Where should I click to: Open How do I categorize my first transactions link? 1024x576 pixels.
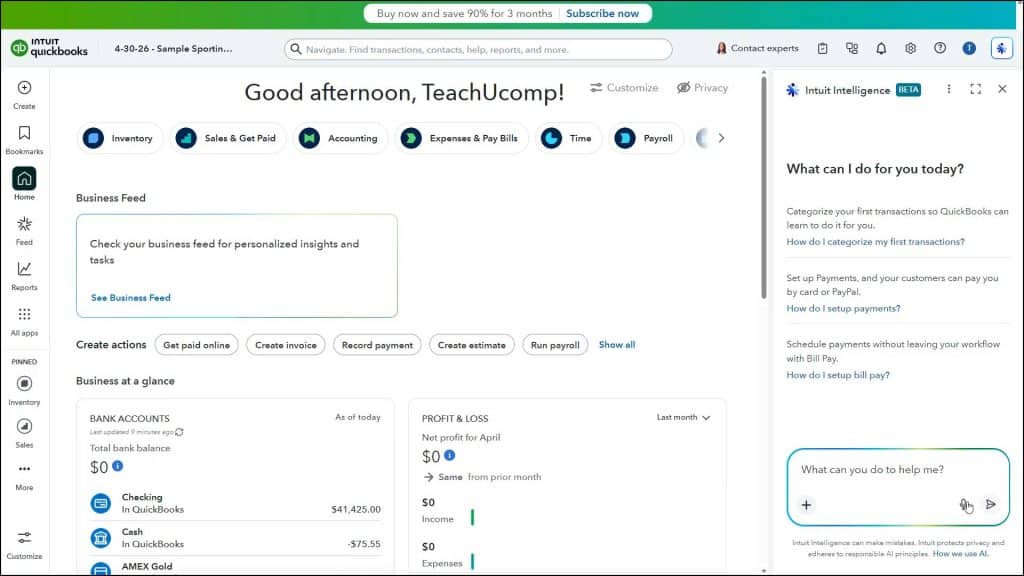coord(875,242)
